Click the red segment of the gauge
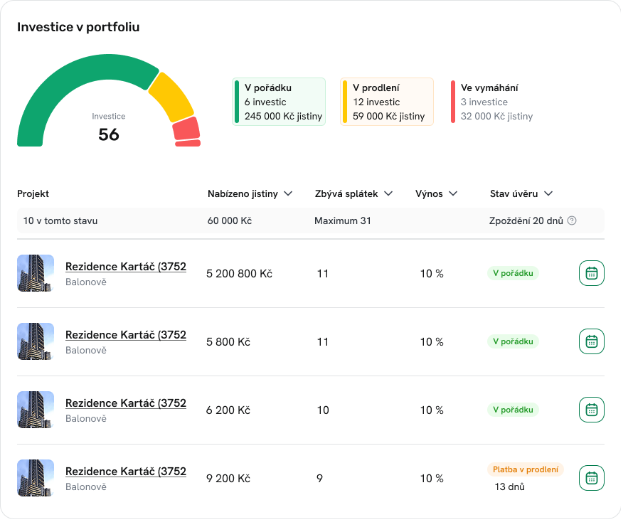 tap(186, 130)
